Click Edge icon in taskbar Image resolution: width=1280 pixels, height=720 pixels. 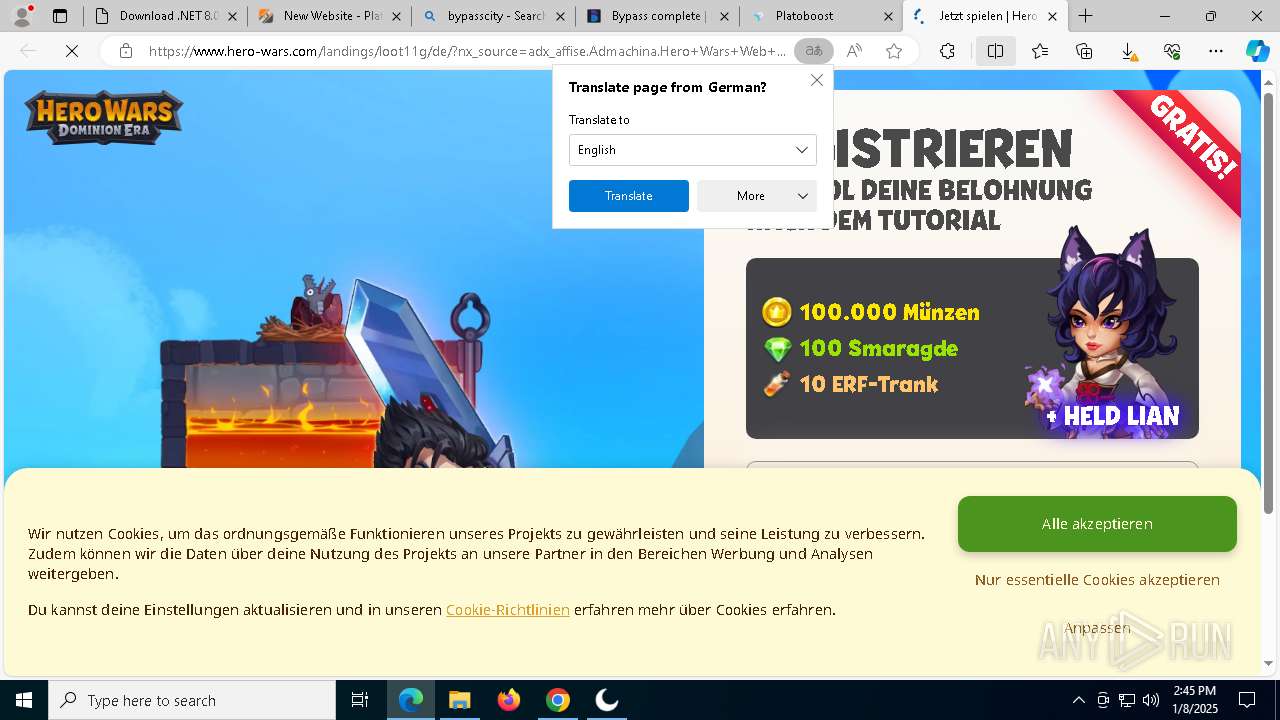411,700
